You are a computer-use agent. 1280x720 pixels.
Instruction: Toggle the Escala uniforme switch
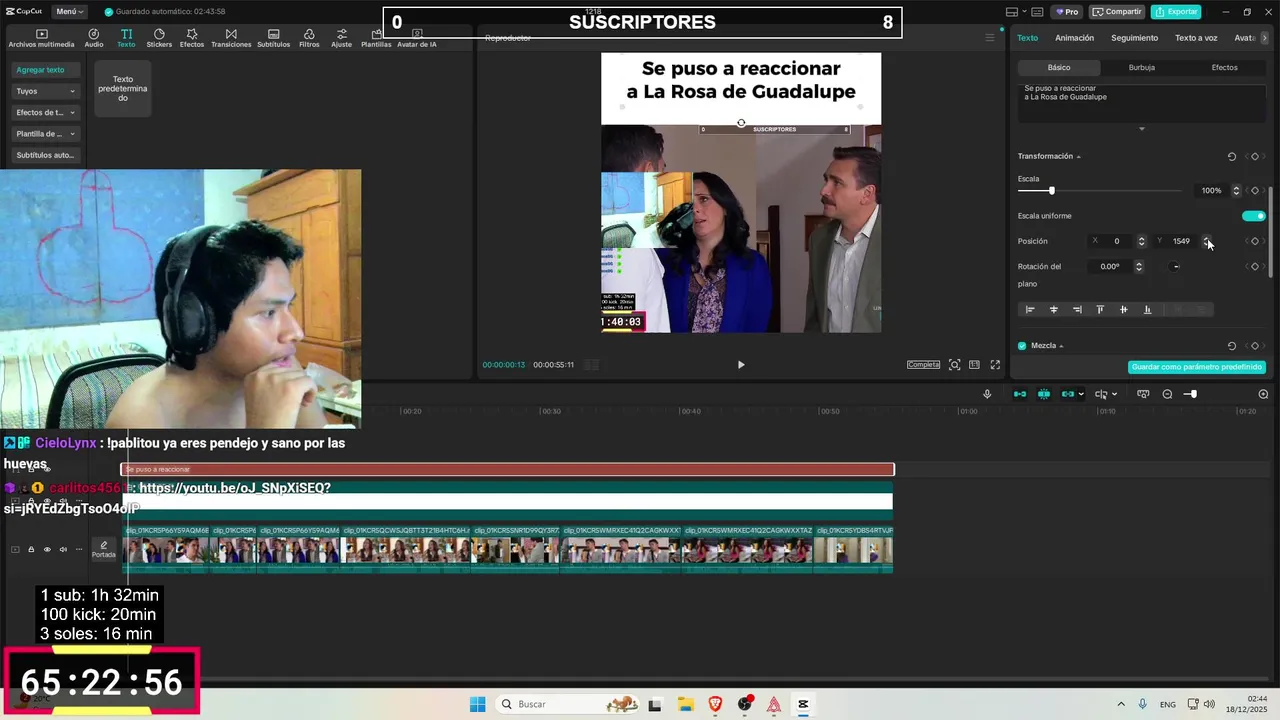point(1253,216)
